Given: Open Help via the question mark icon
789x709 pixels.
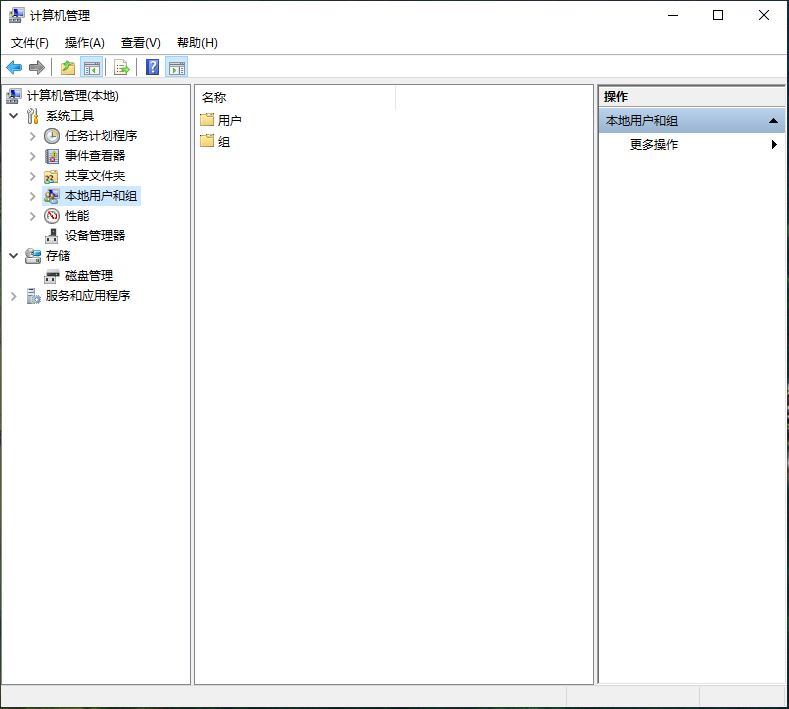Looking at the screenshot, I should (x=153, y=67).
